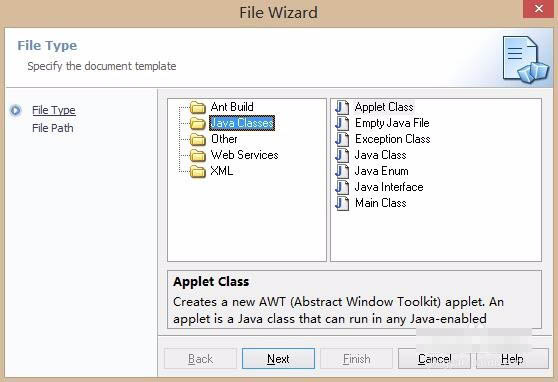
Task: Click the Web Services folder icon
Action: coord(198,155)
